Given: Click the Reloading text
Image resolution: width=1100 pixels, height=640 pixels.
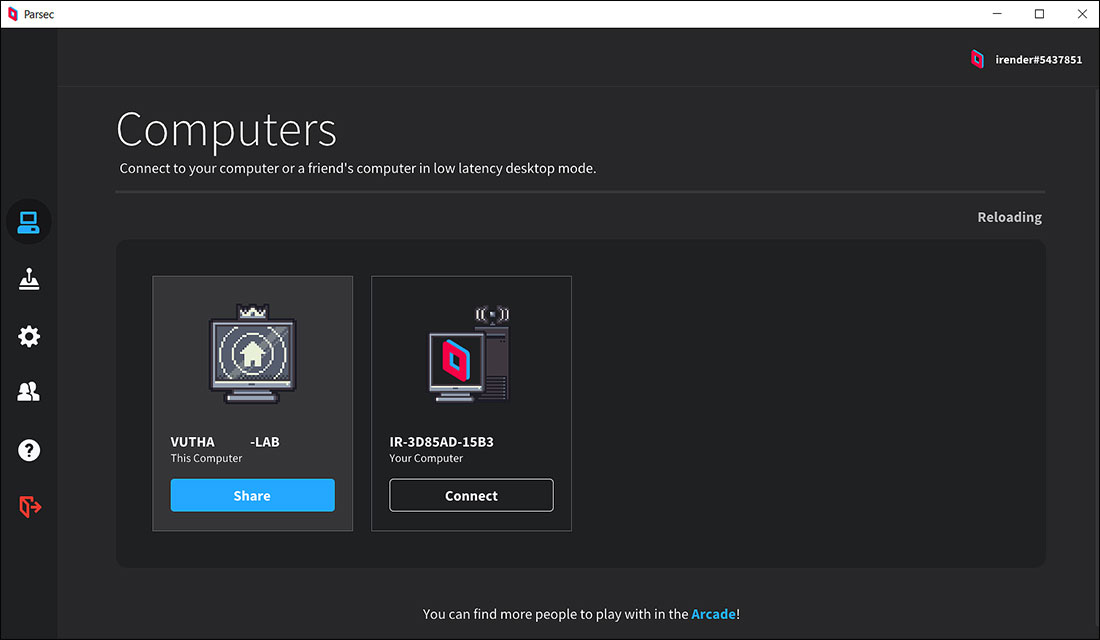Looking at the screenshot, I should click(x=1010, y=217).
